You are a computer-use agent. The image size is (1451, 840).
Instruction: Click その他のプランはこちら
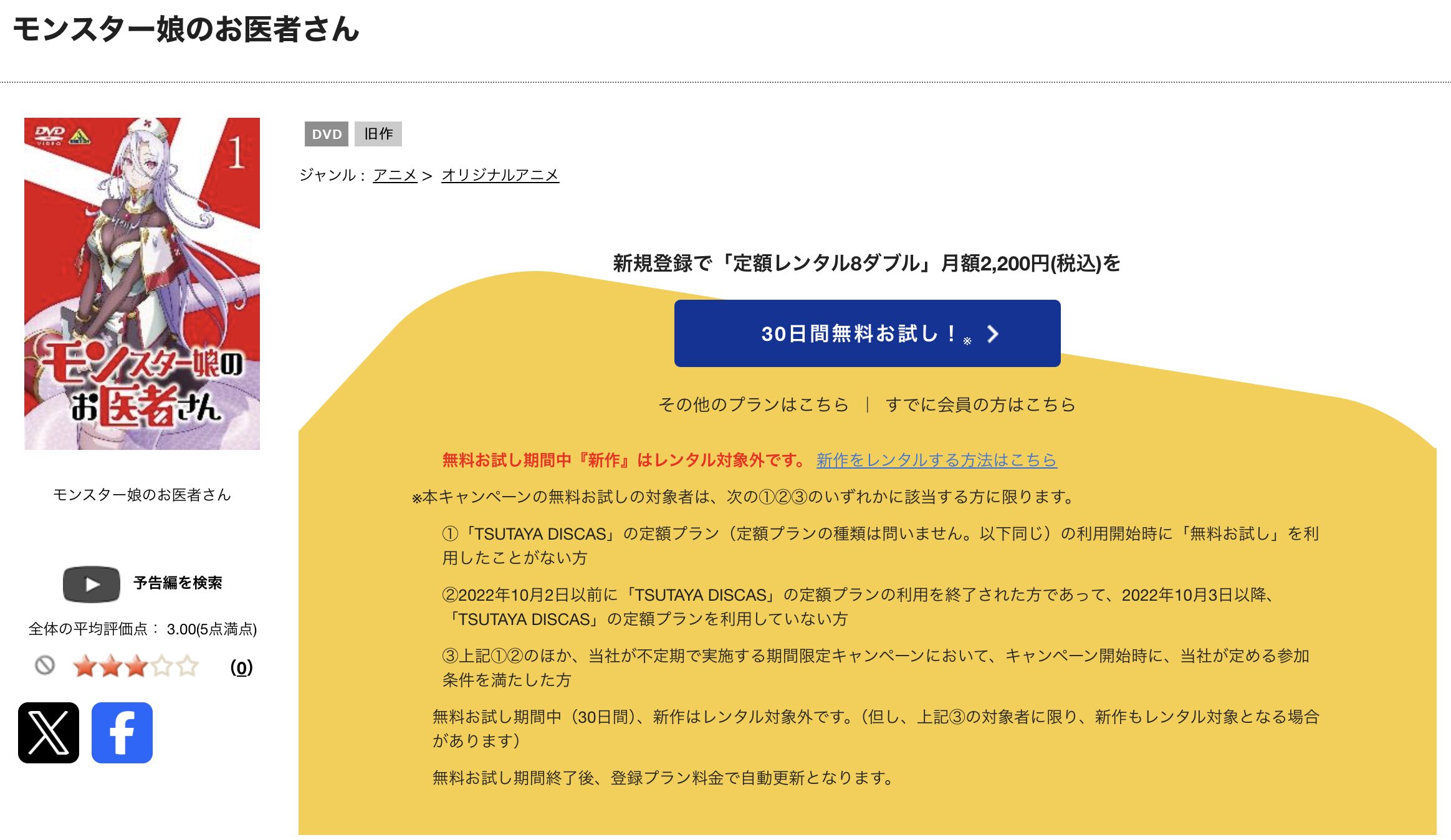point(754,404)
